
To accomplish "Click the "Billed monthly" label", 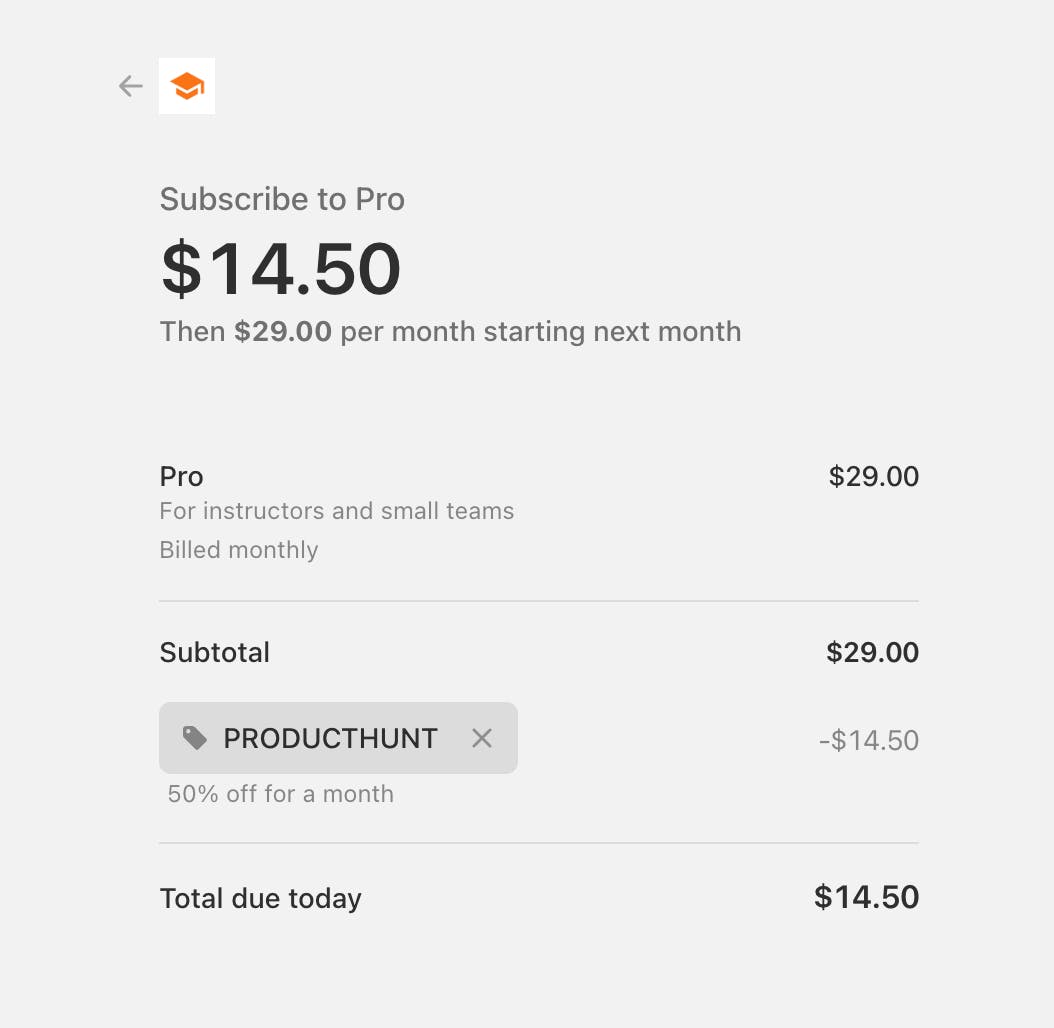I will [x=239, y=550].
